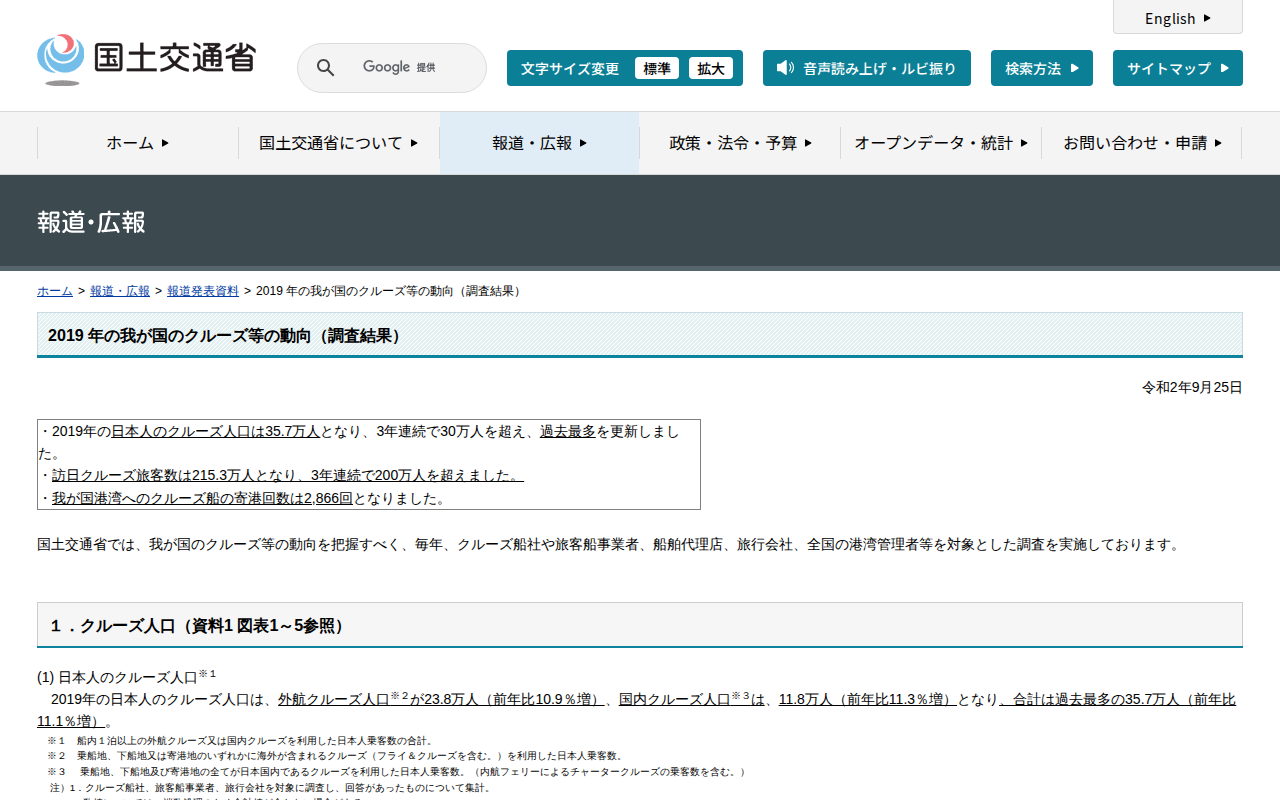Click the arrow icon on 検索方法 button
This screenshot has height=800, width=1280.
1074,68
